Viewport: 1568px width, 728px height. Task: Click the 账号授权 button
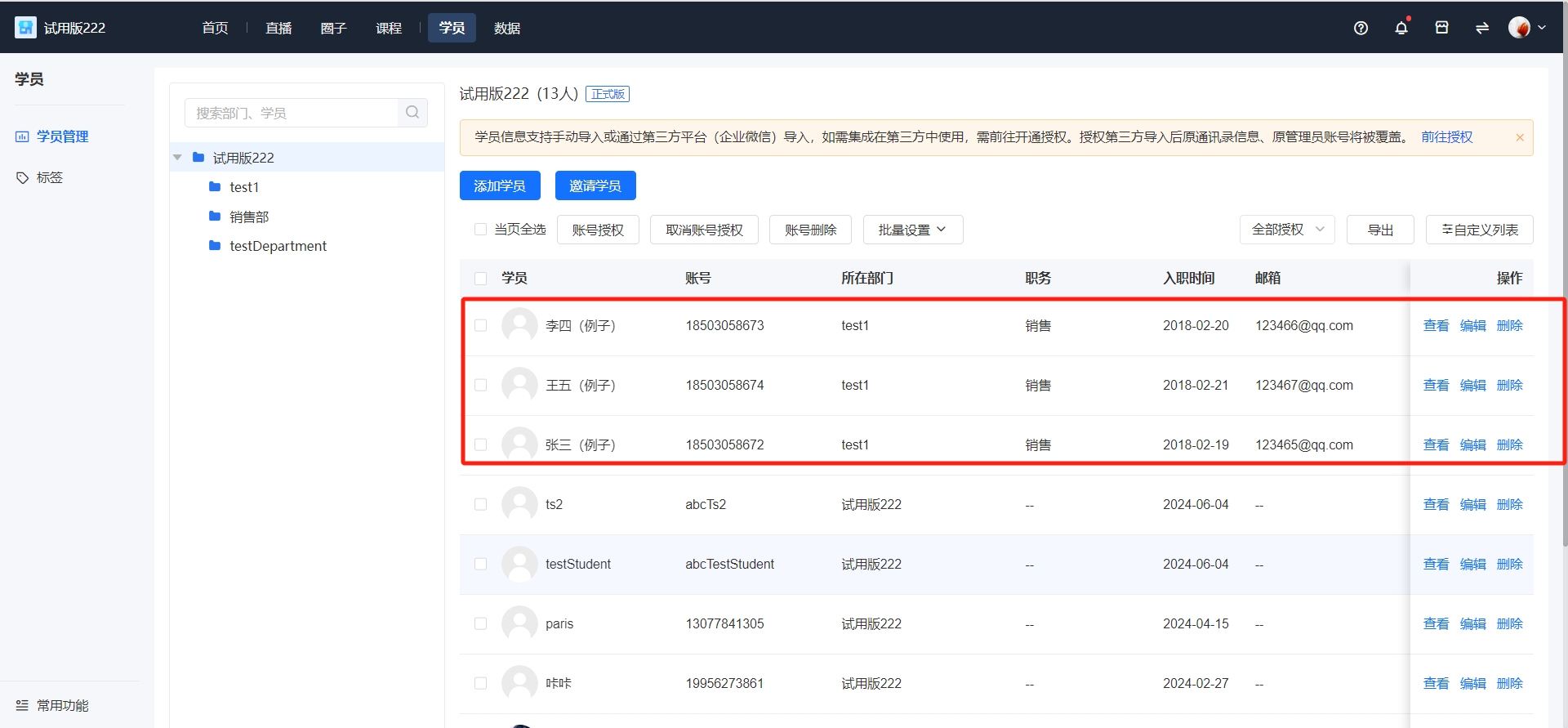click(598, 230)
